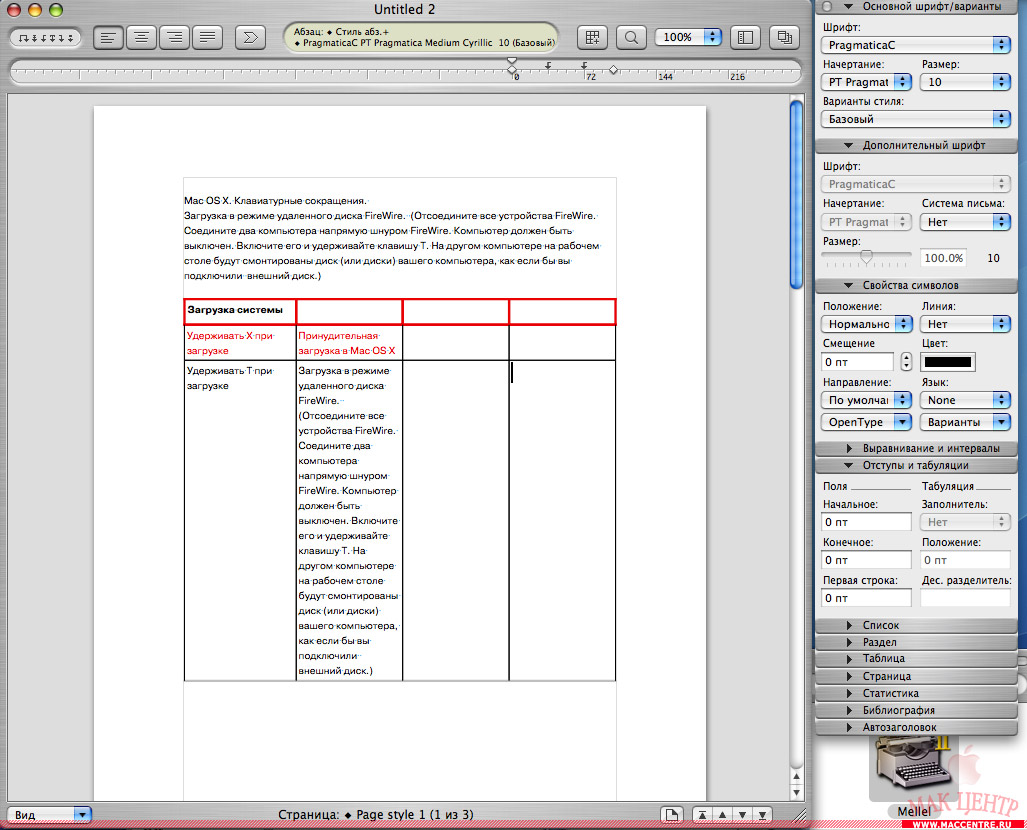Click the Загрузка системы table cell
Screen dimensions: 1027x830
240,311
